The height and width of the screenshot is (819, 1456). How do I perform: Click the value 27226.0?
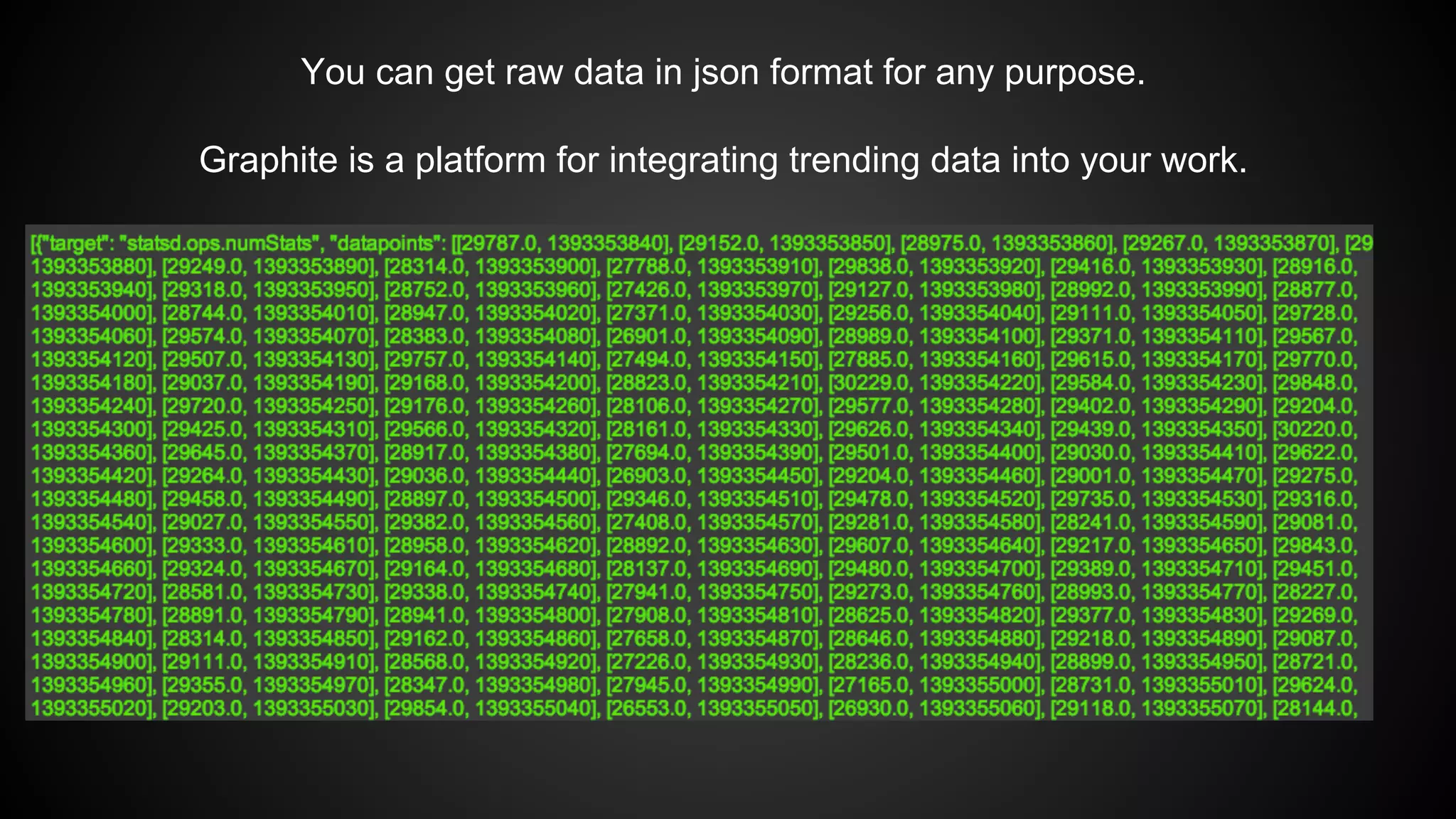pyautogui.click(x=651, y=663)
